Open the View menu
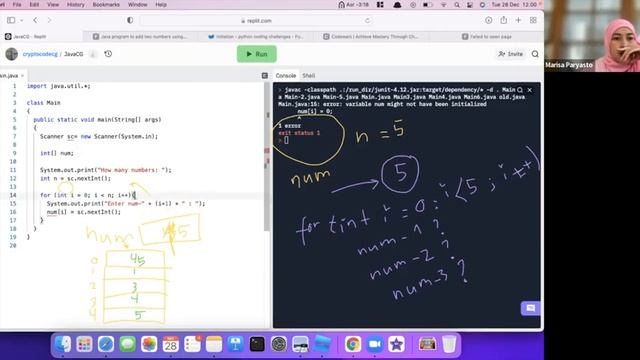This screenshot has height=360, width=640. 53,4
